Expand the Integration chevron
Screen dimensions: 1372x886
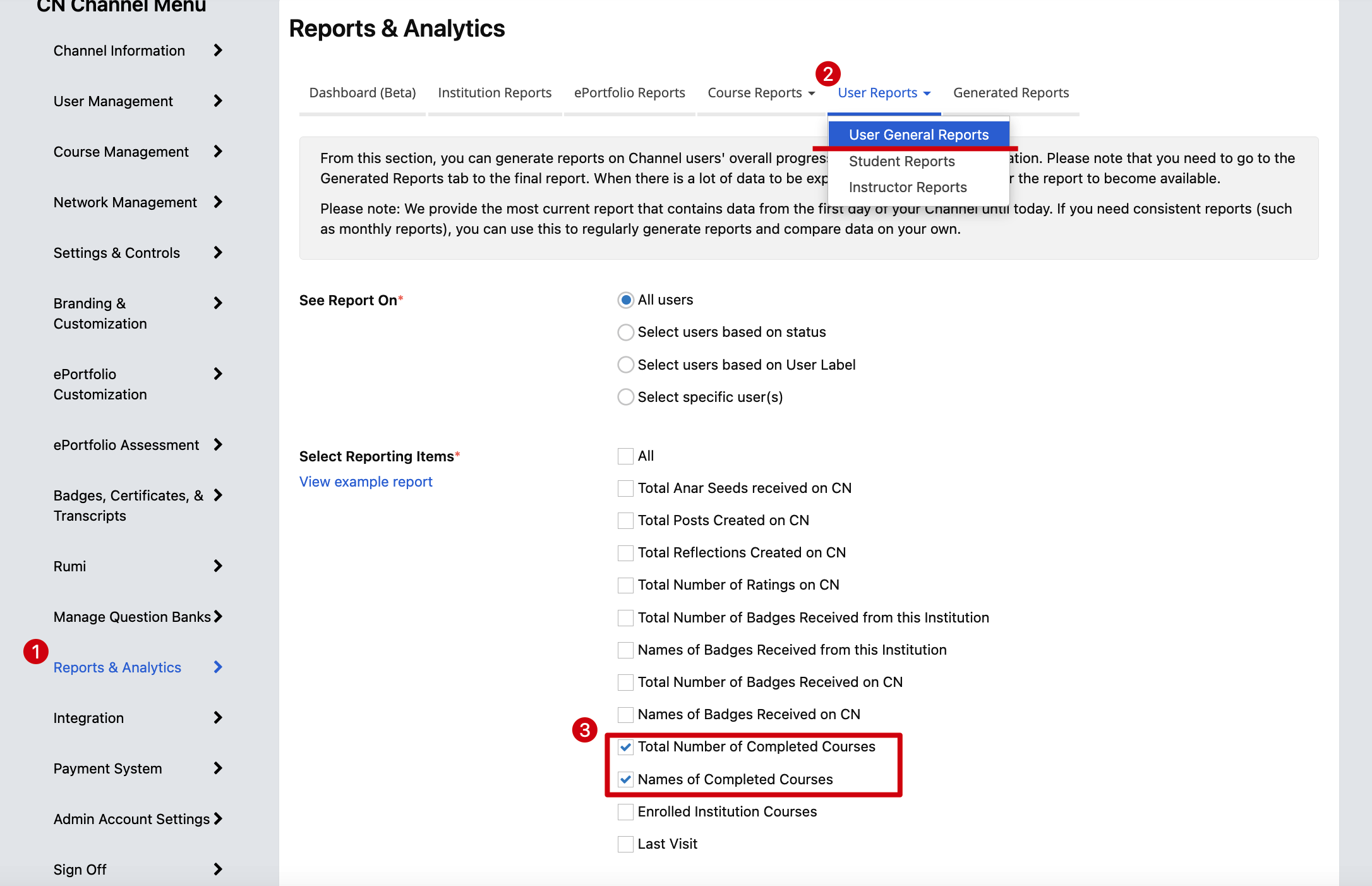218,718
